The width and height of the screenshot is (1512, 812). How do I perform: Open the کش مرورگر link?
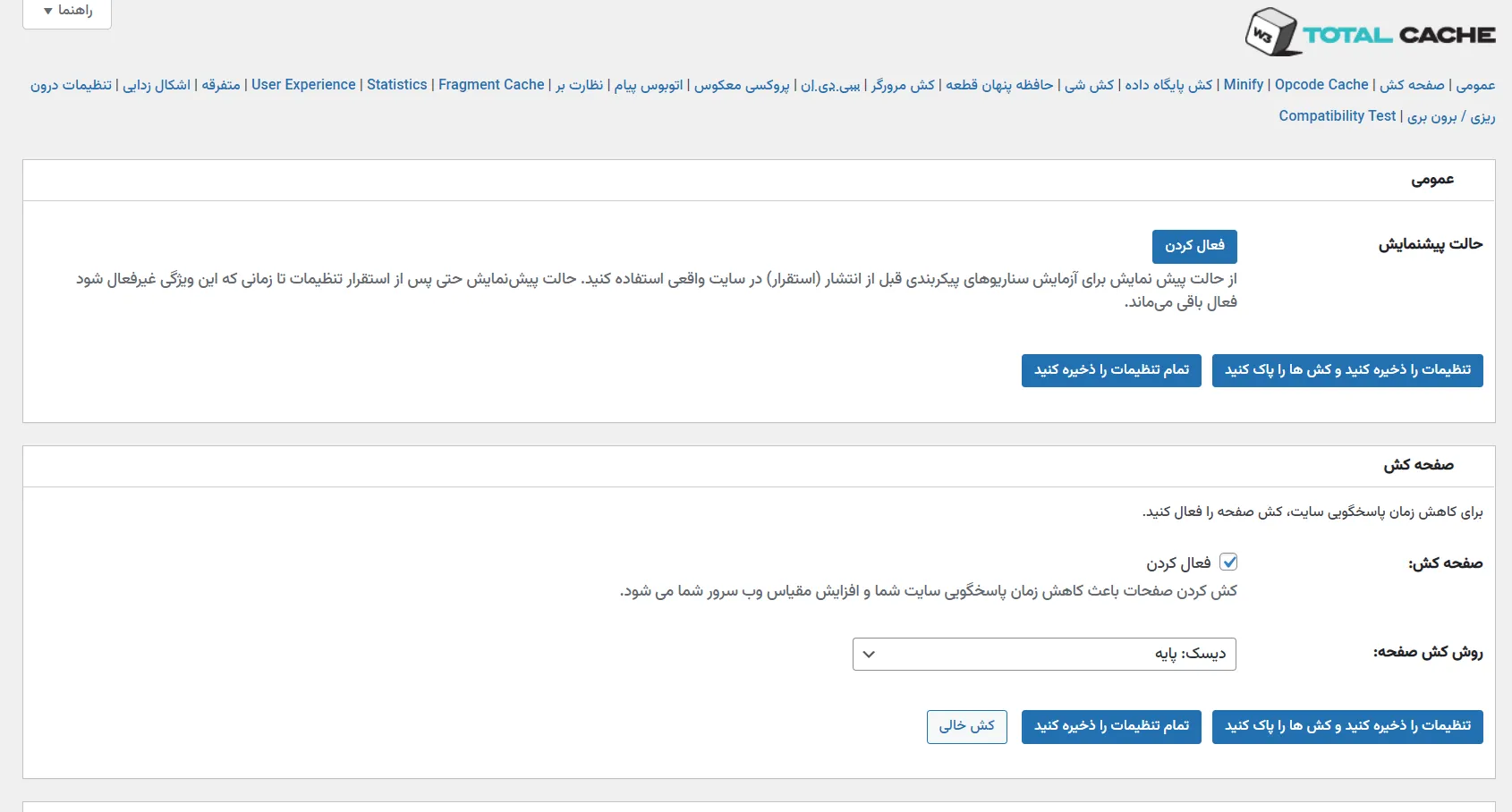(903, 85)
